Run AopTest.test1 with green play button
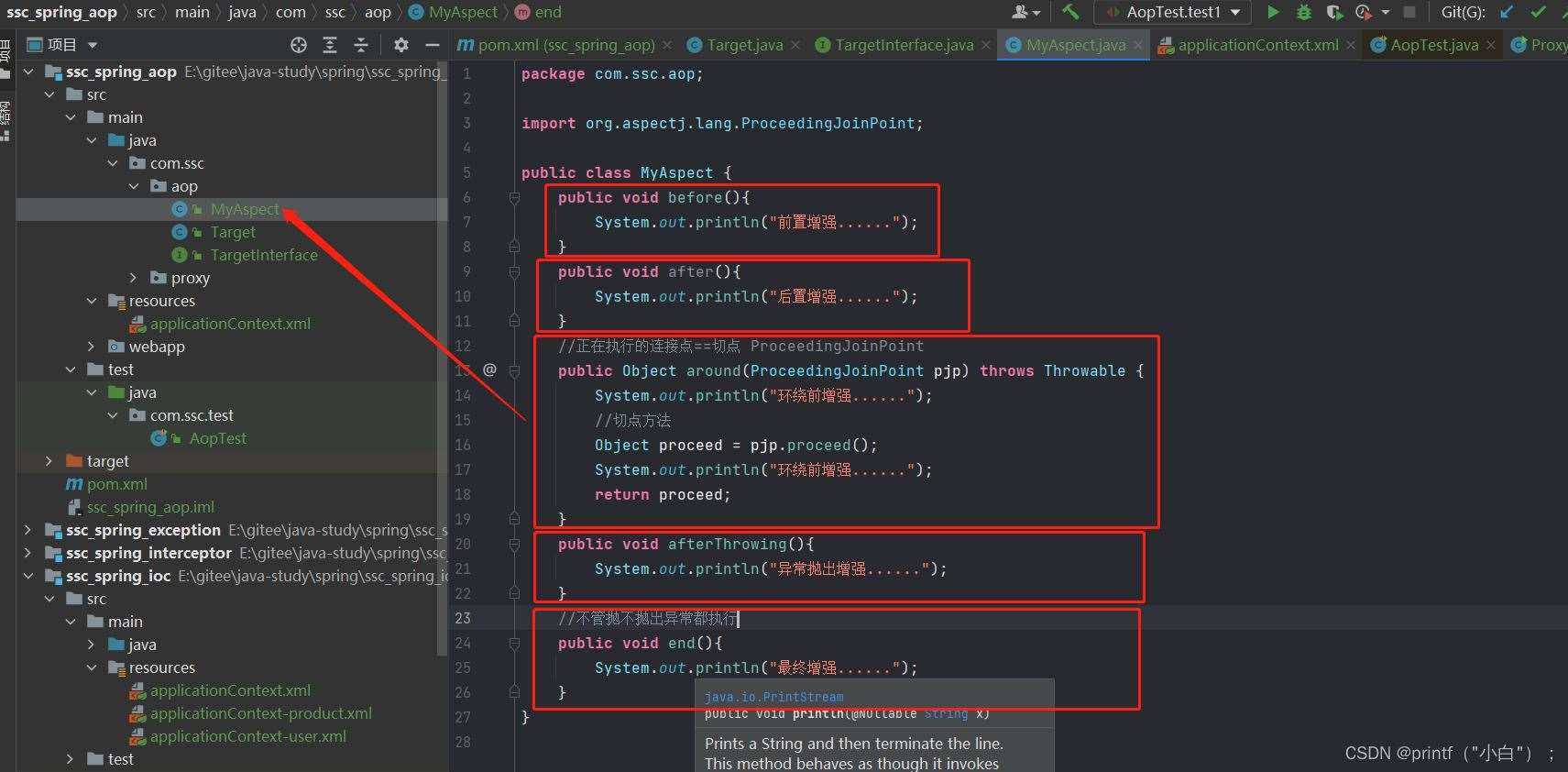The image size is (1568, 772). (1273, 12)
